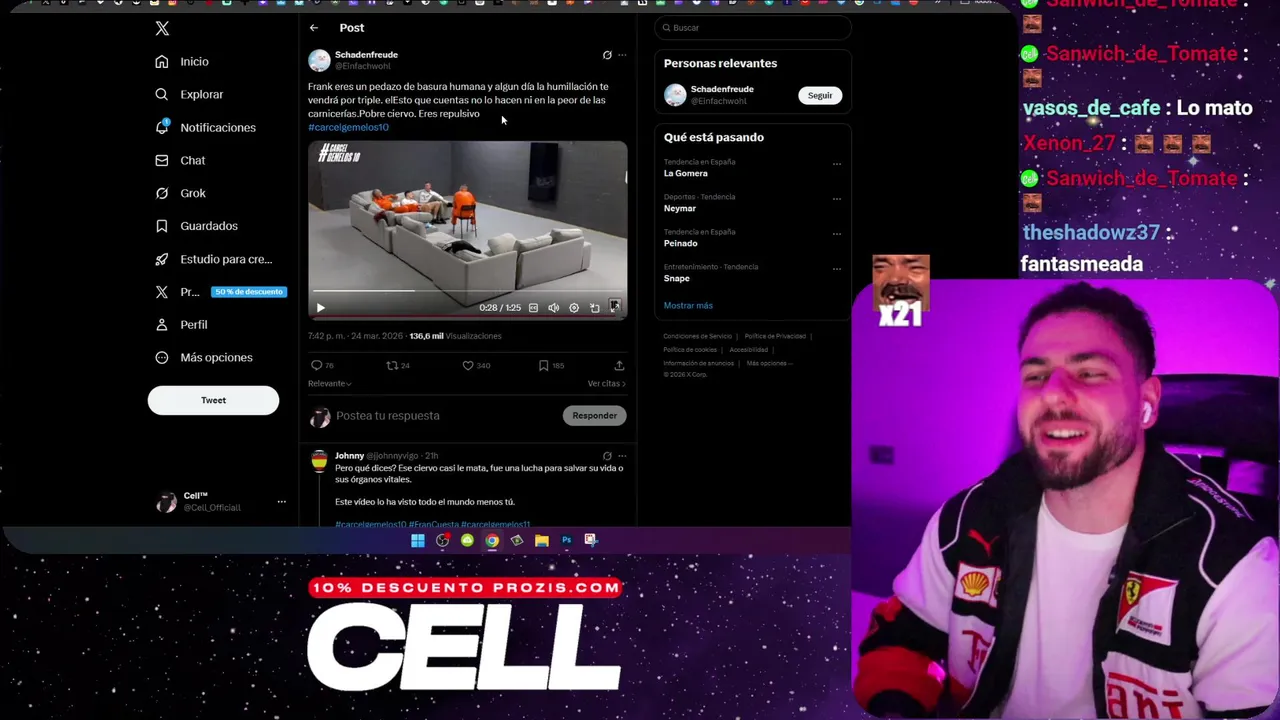Image resolution: width=1280 pixels, height=720 pixels.
Task: Open OBS Studio from taskbar
Action: [443, 541]
